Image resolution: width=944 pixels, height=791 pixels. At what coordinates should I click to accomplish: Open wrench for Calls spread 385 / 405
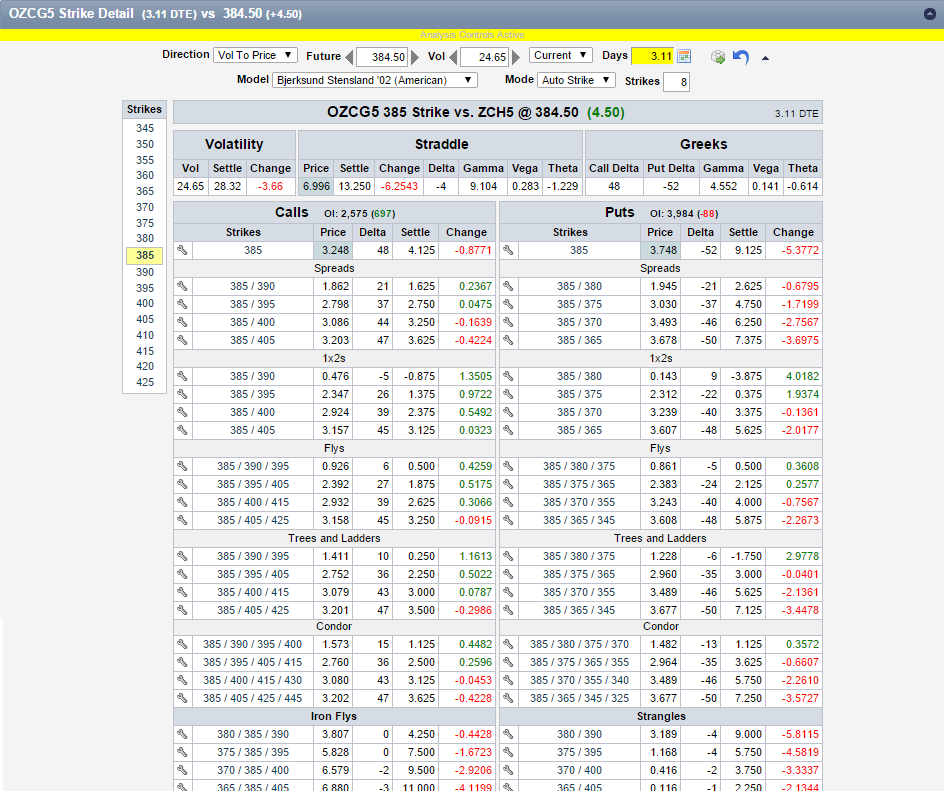tap(182, 340)
